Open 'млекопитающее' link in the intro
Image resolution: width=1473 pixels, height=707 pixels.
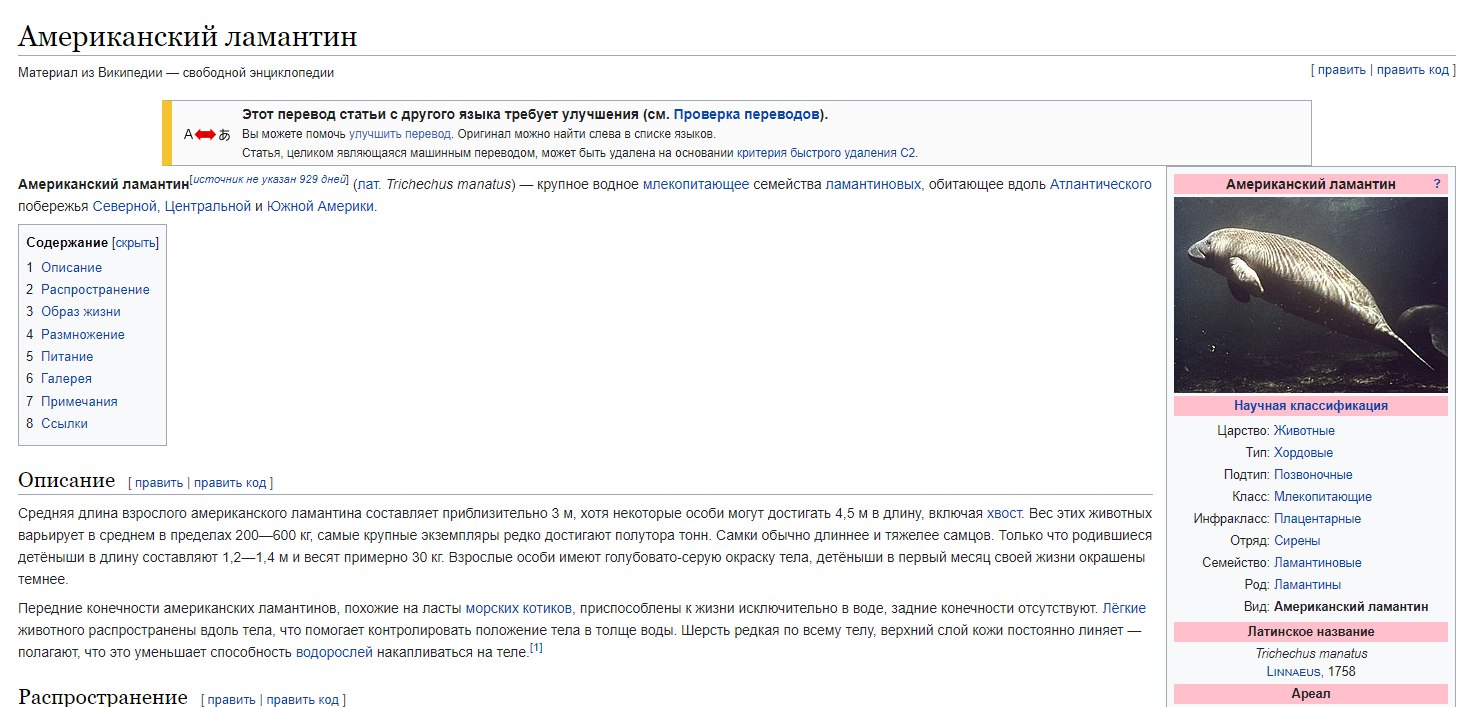(x=695, y=184)
